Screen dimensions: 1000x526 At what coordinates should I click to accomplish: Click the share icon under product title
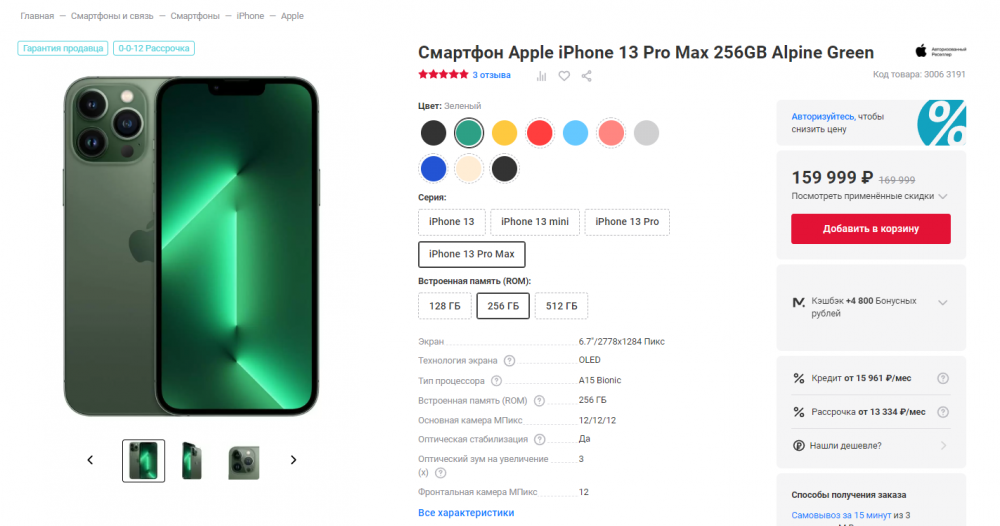(x=587, y=76)
